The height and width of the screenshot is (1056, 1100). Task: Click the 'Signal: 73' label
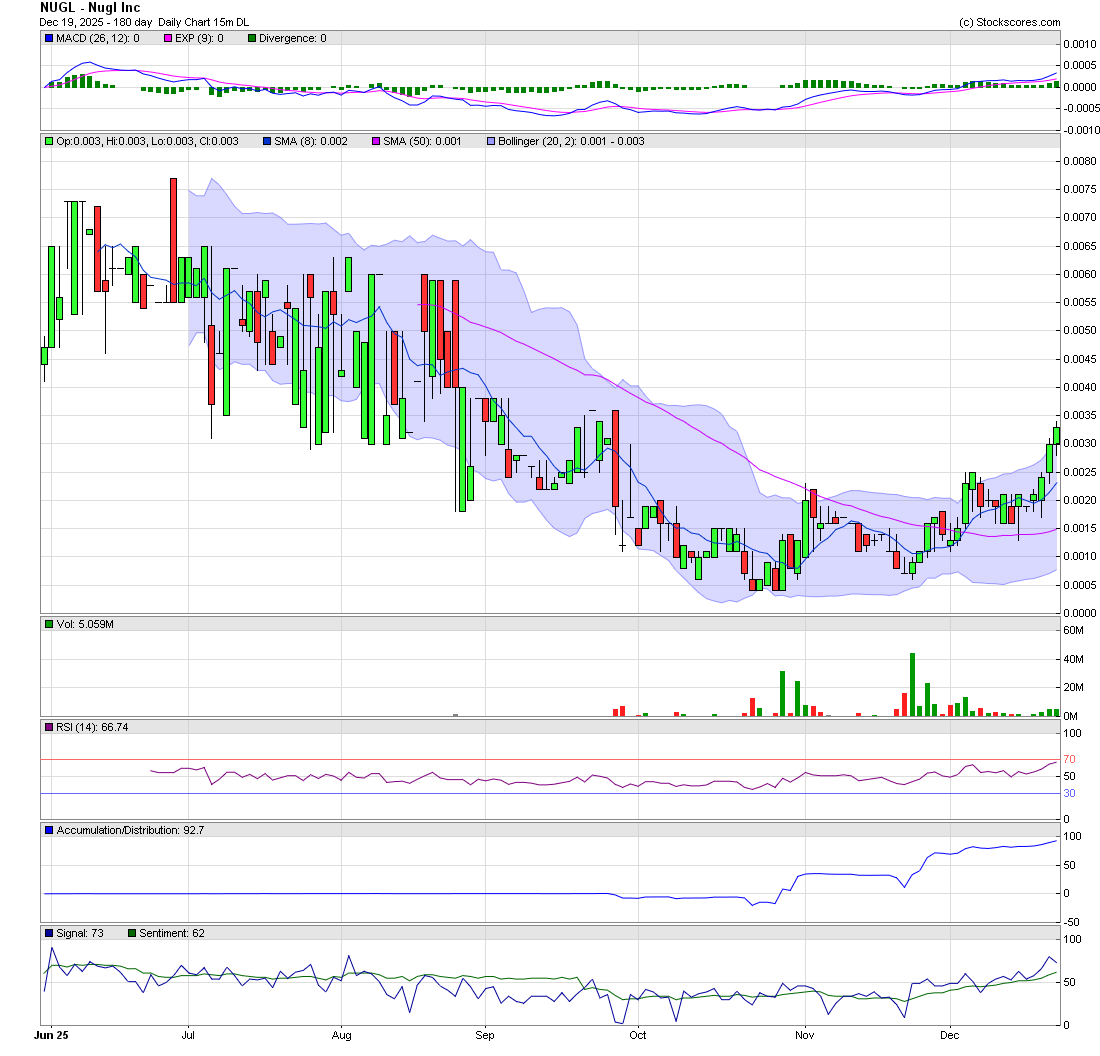[x=79, y=934]
